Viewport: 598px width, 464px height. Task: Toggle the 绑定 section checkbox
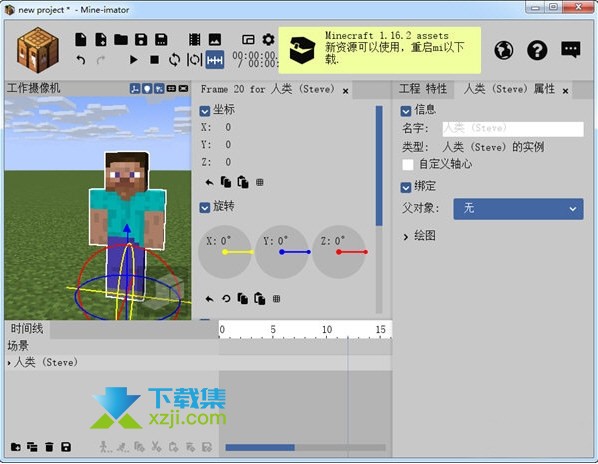(406, 187)
